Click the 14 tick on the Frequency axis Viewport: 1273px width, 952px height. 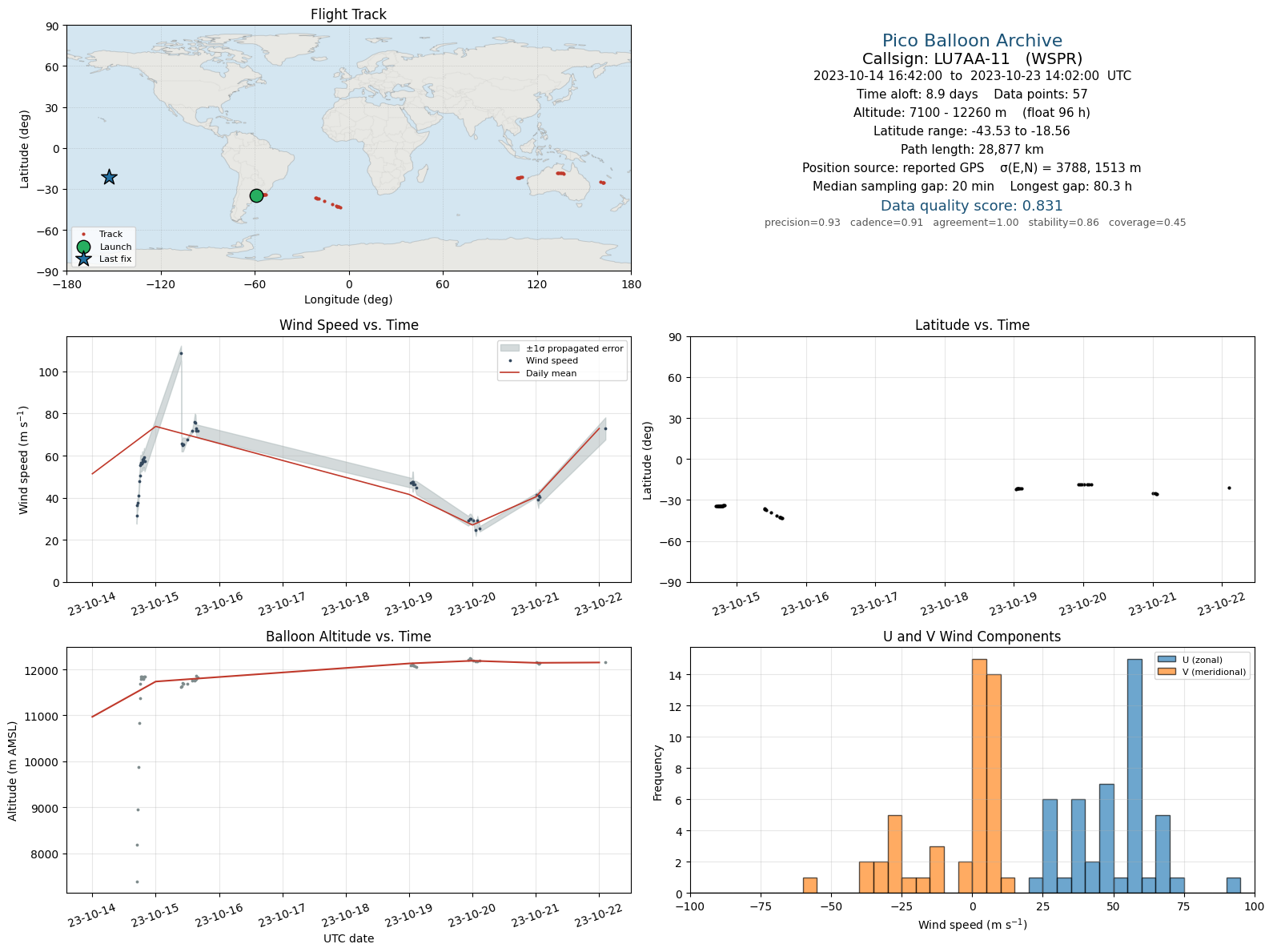click(677, 676)
